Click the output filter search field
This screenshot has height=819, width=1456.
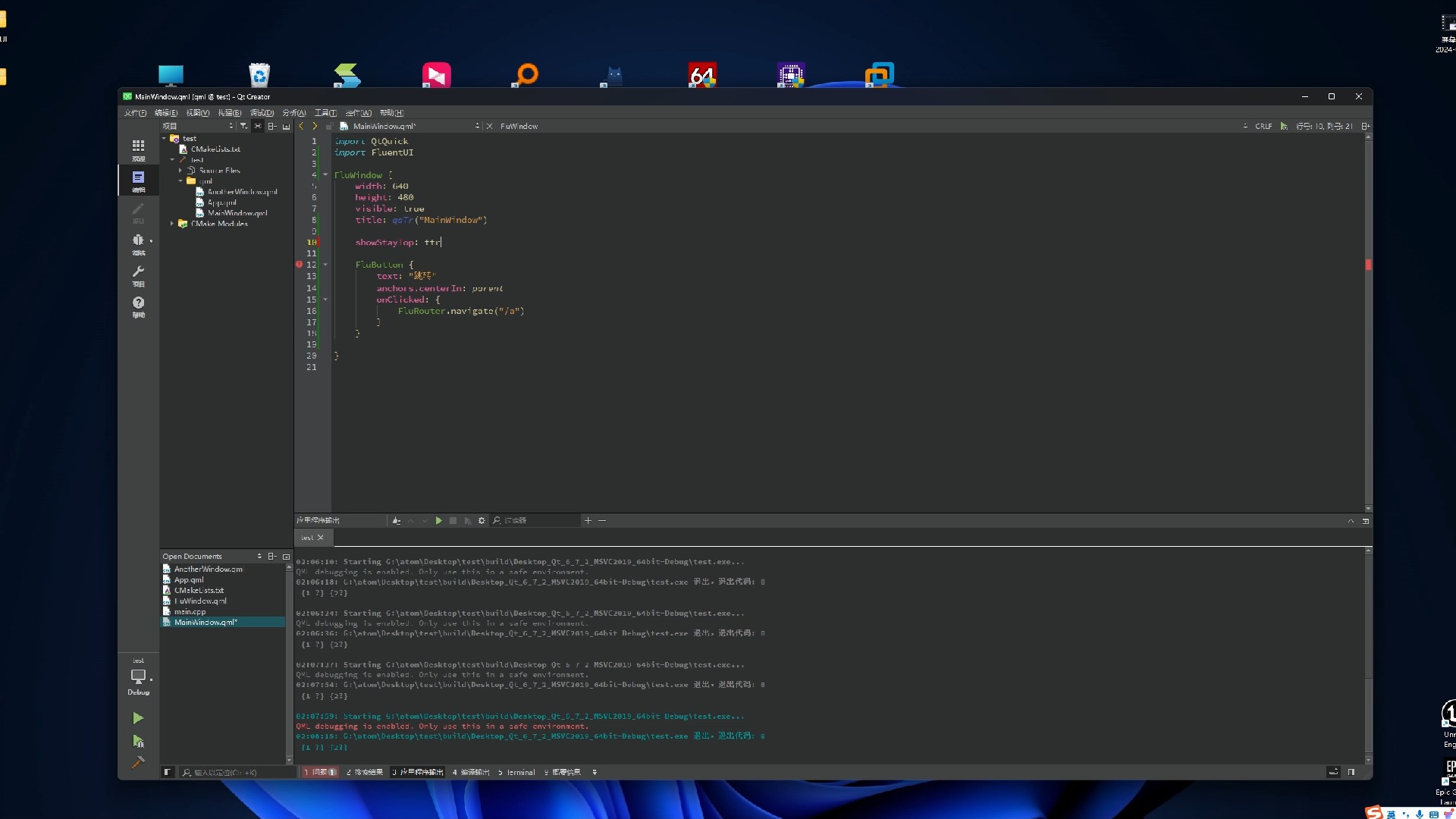pos(535,520)
